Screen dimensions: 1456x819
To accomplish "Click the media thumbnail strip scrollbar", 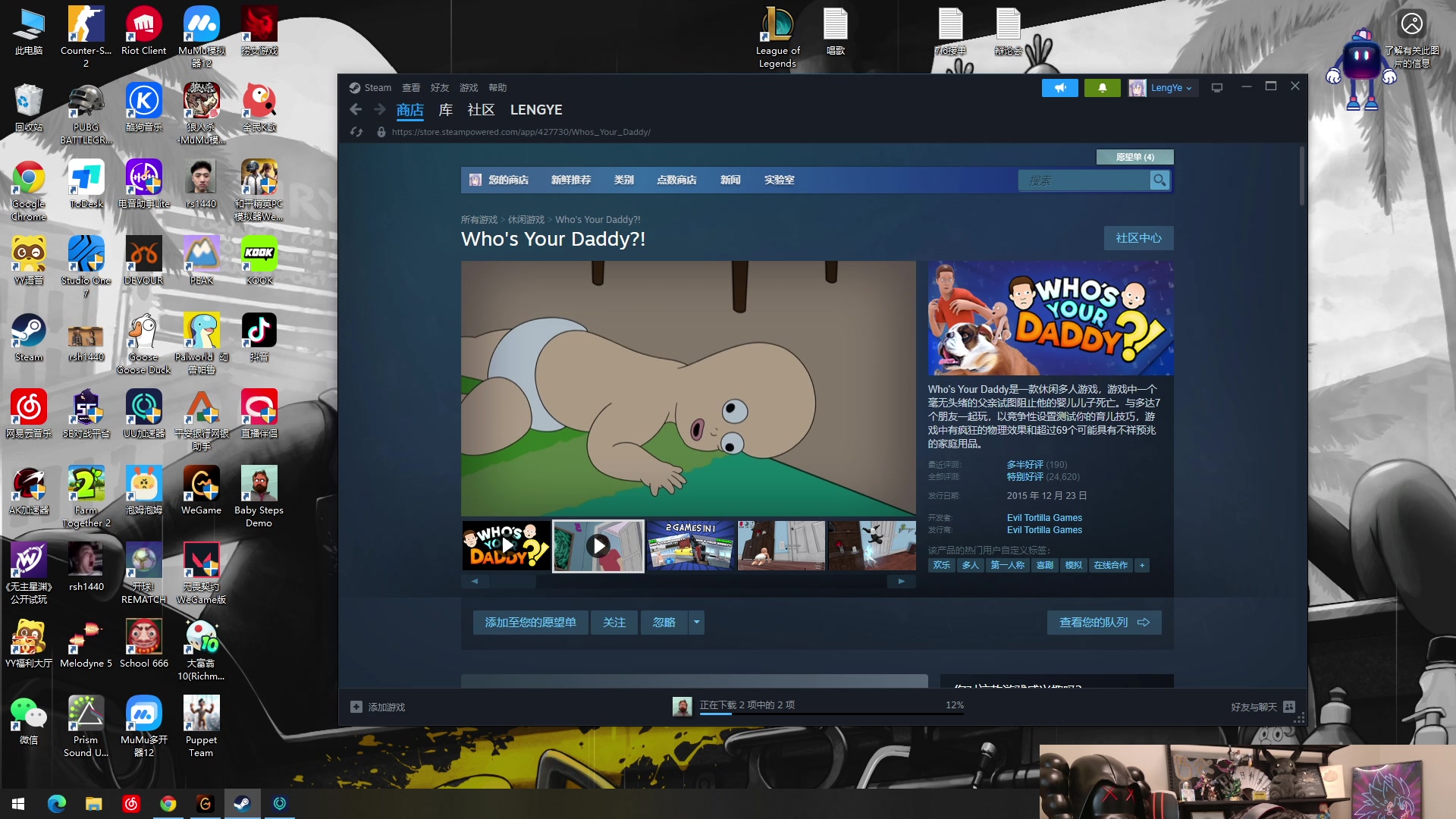I will pos(688,582).
